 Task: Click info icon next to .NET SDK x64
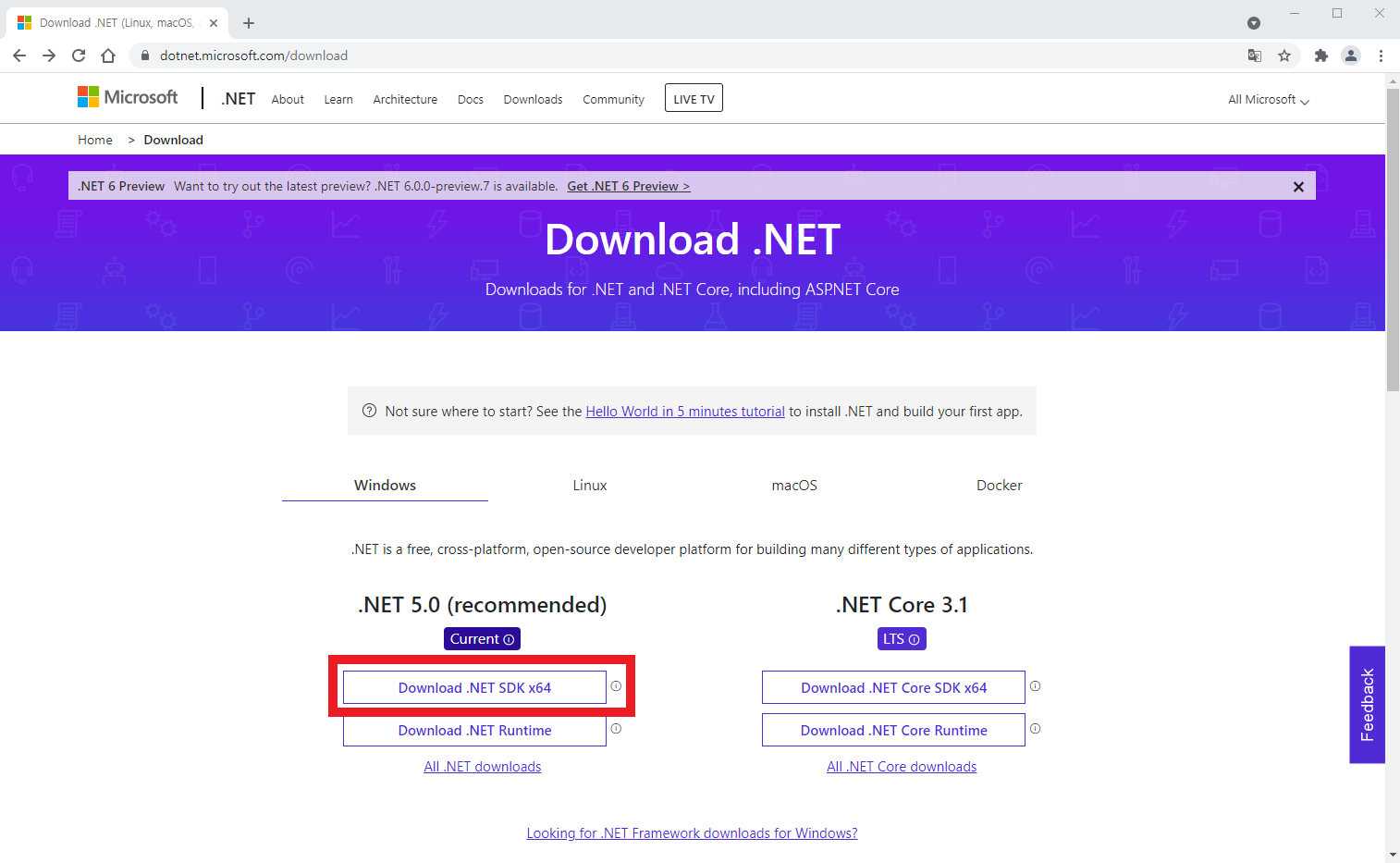[616, 686]
